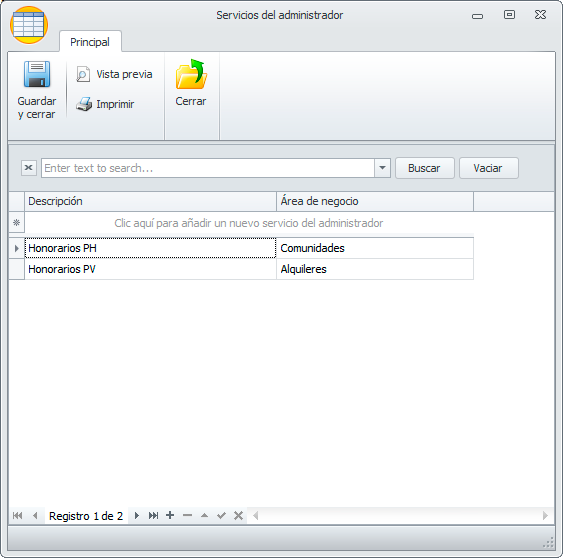Maximize the Servicios del administrador window
Viewport: 563px width, 558px height.
click(509, 15)
